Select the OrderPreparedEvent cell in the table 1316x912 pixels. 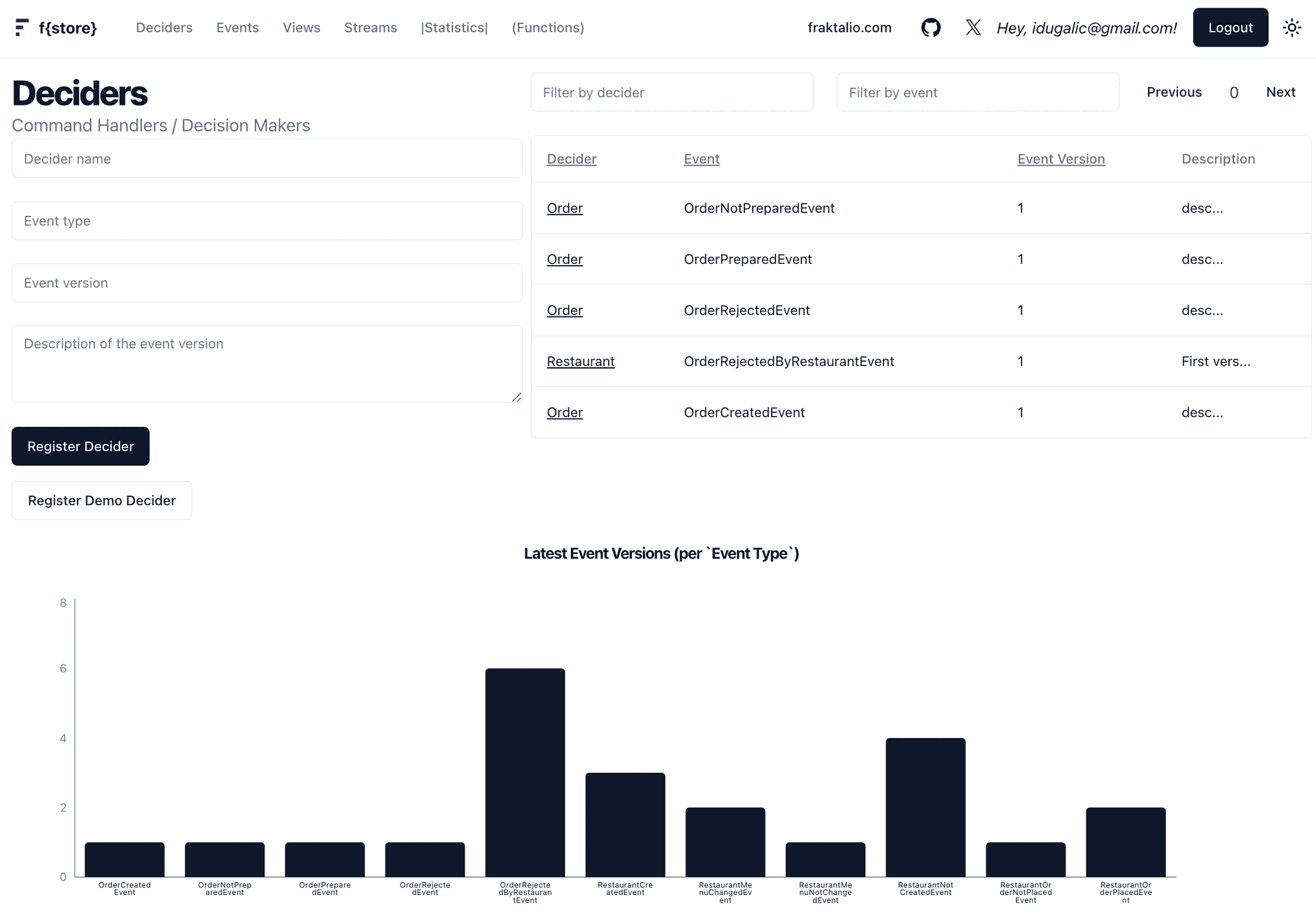[x=748, y=259]
